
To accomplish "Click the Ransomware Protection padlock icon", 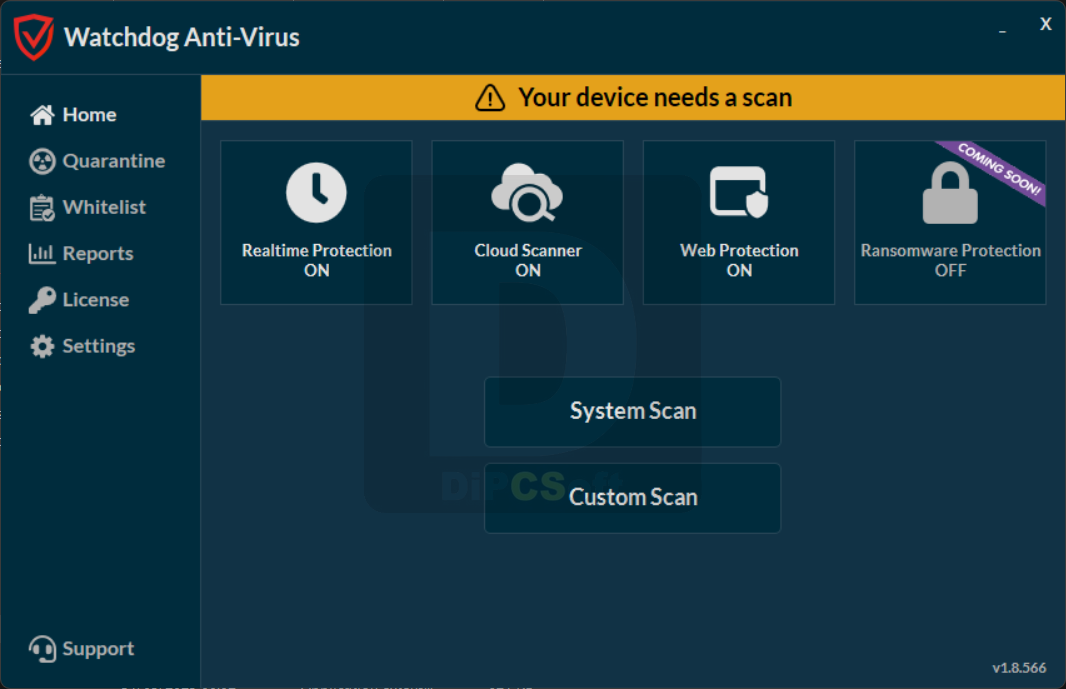I will tap(950, 192).
